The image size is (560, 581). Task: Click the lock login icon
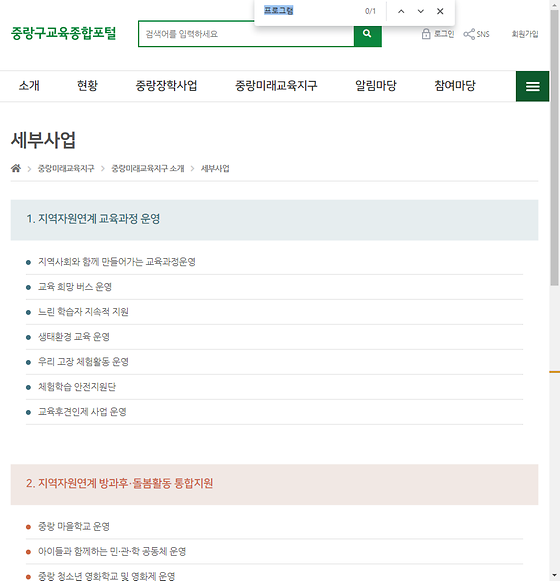(x=426, y=34)
